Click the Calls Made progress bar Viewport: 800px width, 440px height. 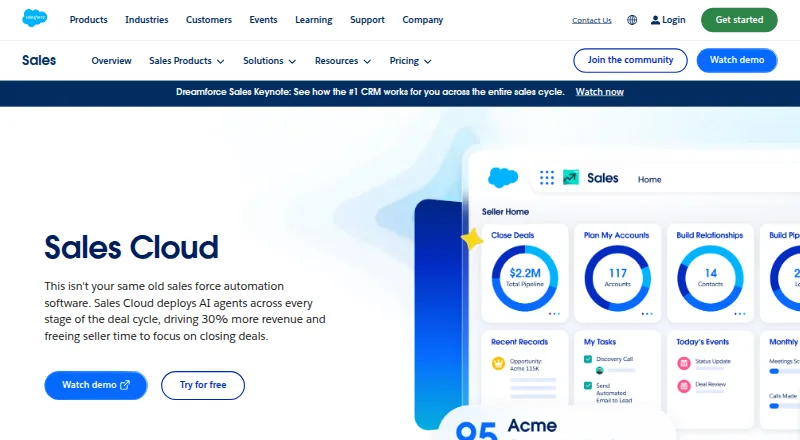tap(785, 406)
